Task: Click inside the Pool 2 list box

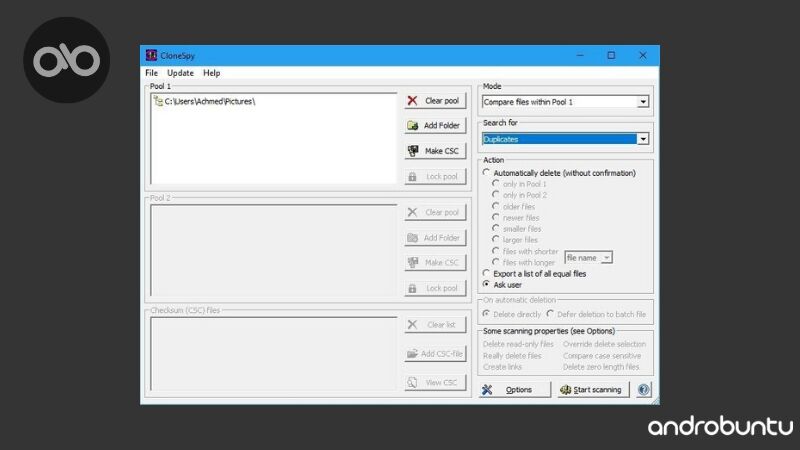Action: click(x=274, y=250)
